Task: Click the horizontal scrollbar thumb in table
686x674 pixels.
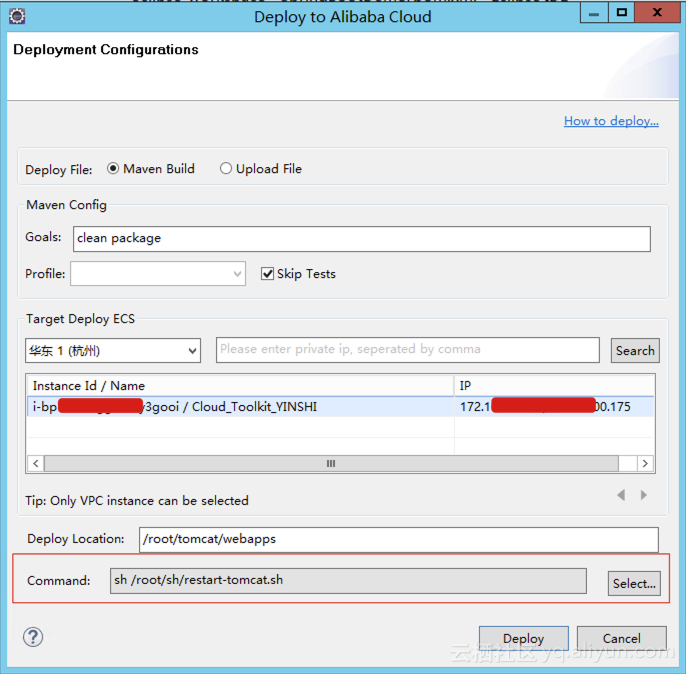Action: 331,464
